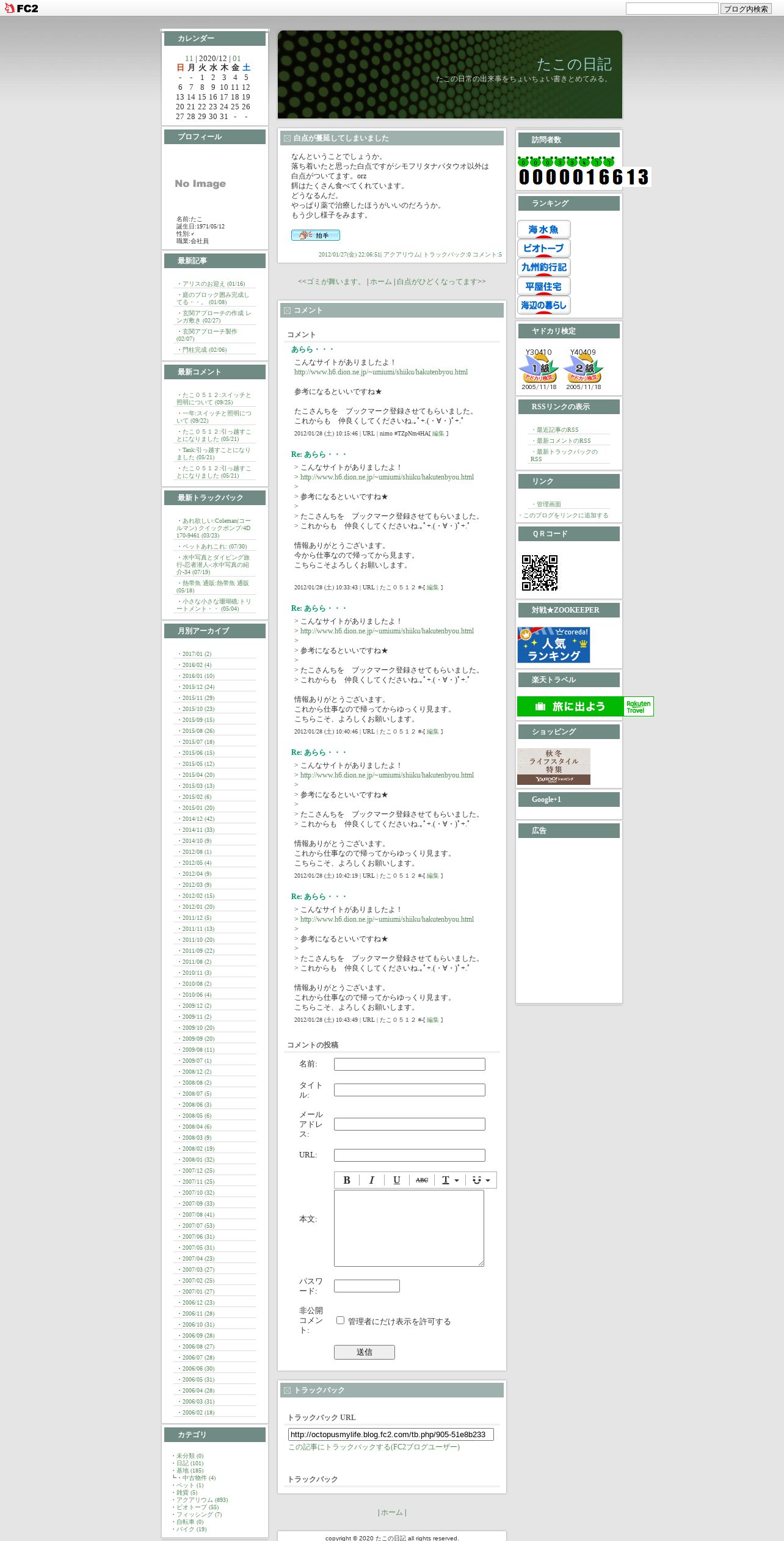Screen dimensions: 784x1541
Task: Open category 中古物件 (4)
Action: [x=199, y=1478]
